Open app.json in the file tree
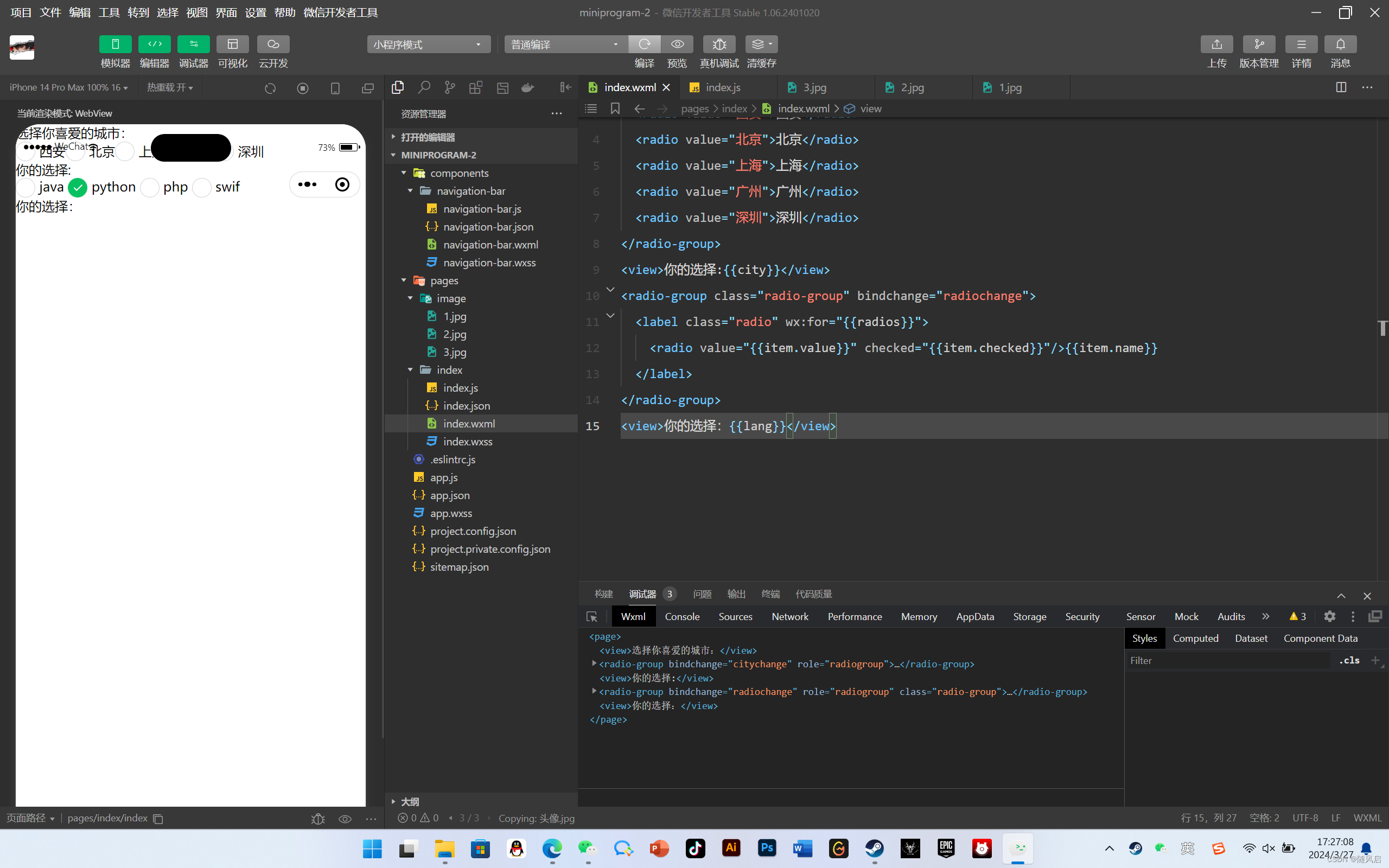The height and width of the screenshot is (868, 1389). point(449,495)
